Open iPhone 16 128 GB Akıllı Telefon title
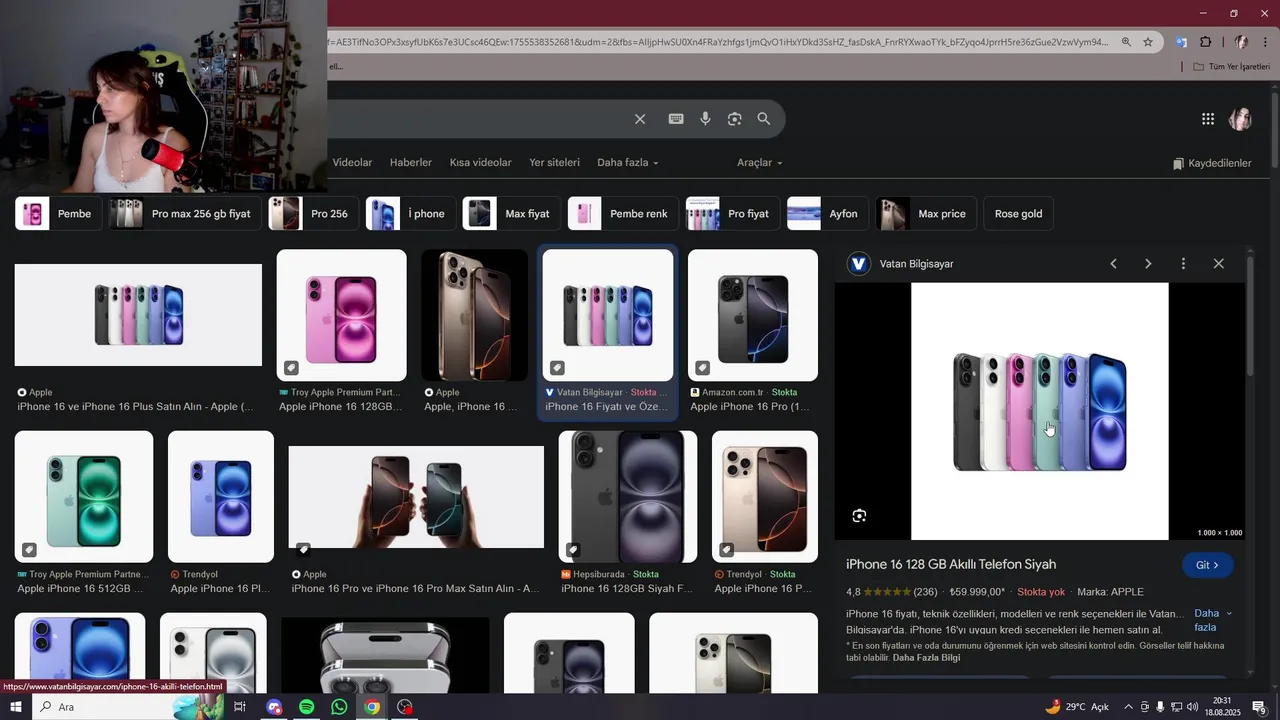The height and width of the screenshot is (720, 1280). coord(951,564)
